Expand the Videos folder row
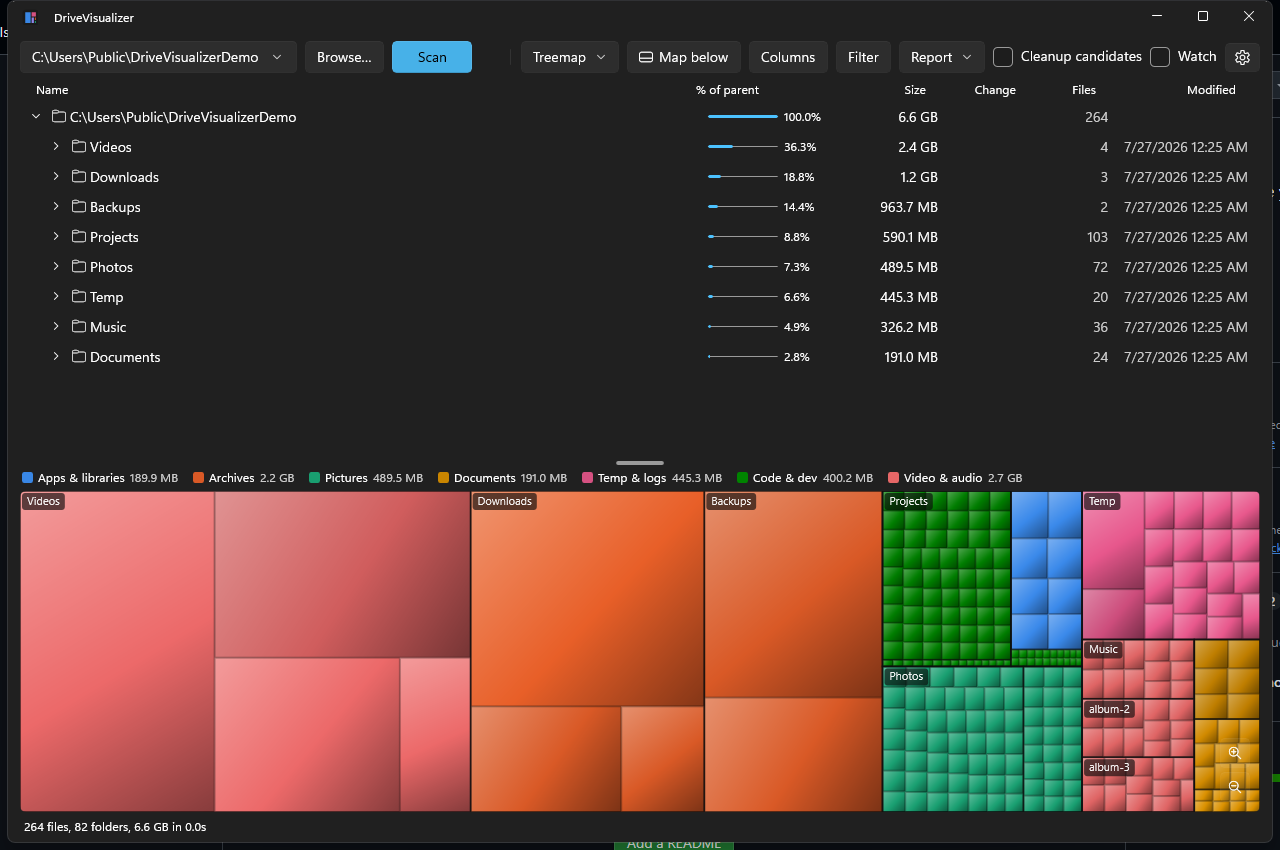Image resolution: width=1280 pixels, height=850 pixels. (x=56, y=147)
